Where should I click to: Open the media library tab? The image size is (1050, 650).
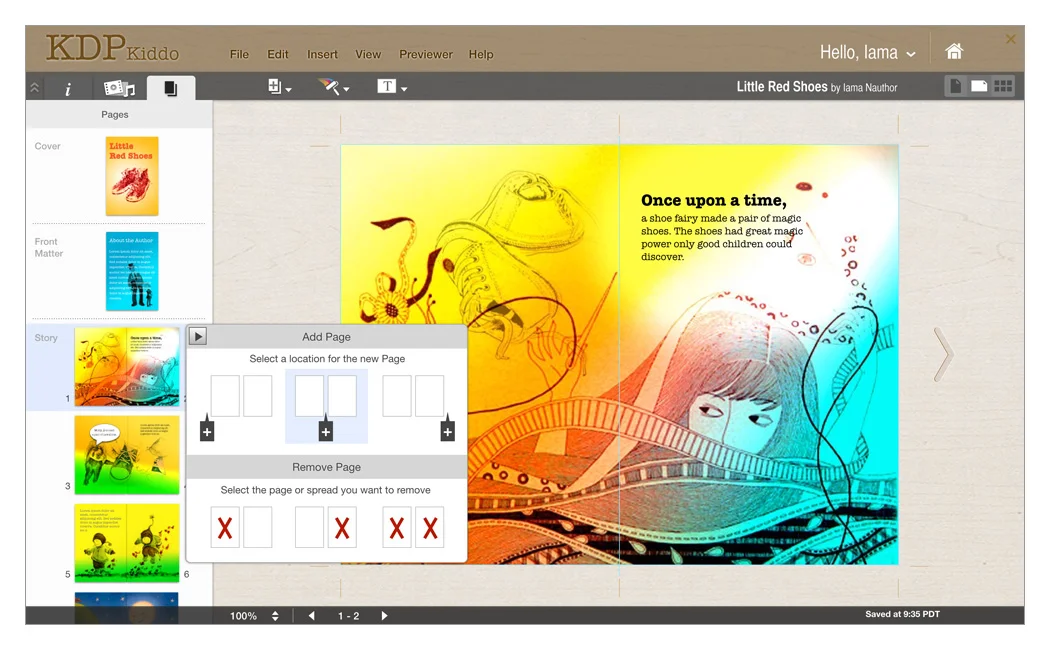pos(119,89)
